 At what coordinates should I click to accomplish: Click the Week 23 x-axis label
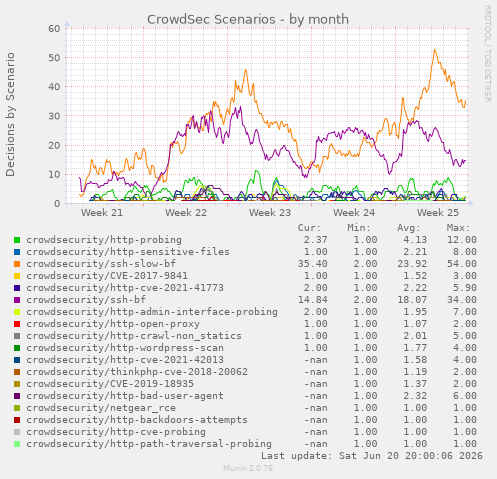click(x=270, y=213)
